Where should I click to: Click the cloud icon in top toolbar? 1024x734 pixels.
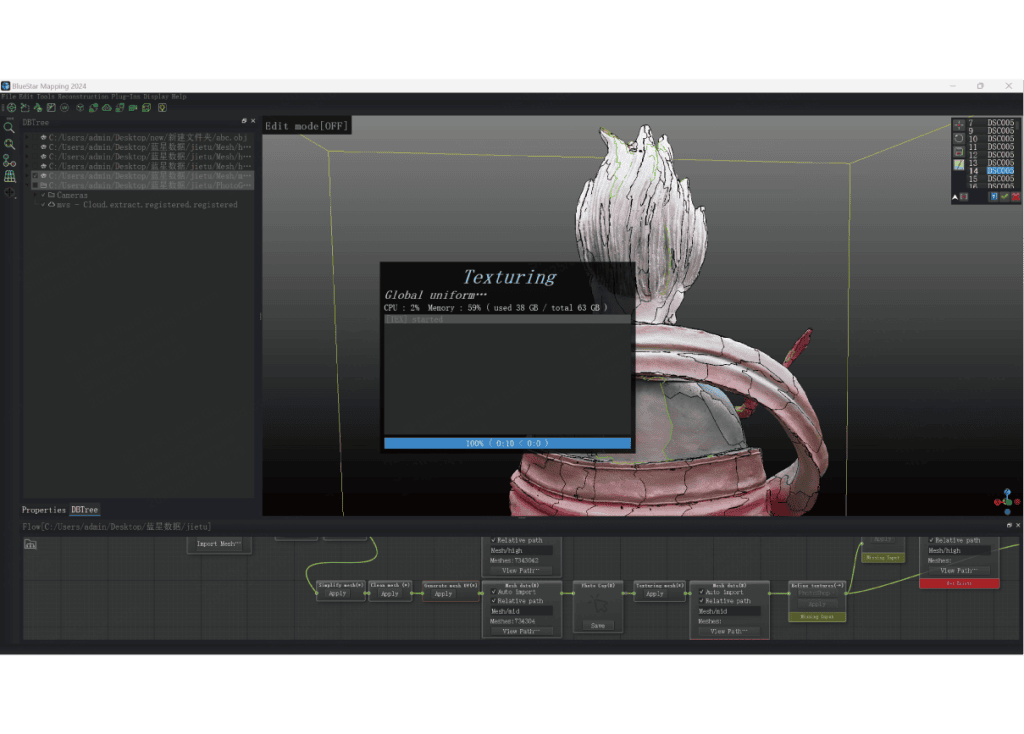(x=106, y=108)
